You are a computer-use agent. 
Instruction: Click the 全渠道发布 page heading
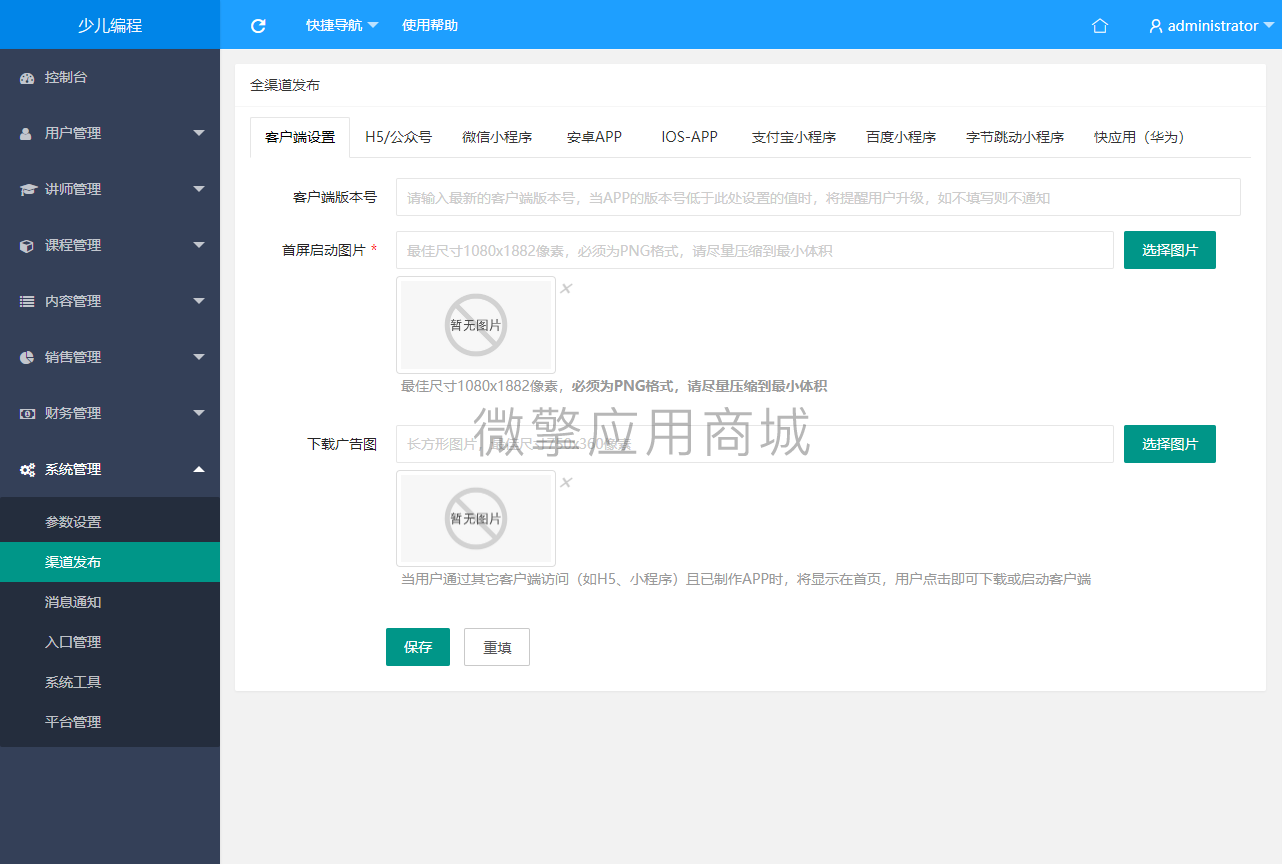tap(285, 86)
